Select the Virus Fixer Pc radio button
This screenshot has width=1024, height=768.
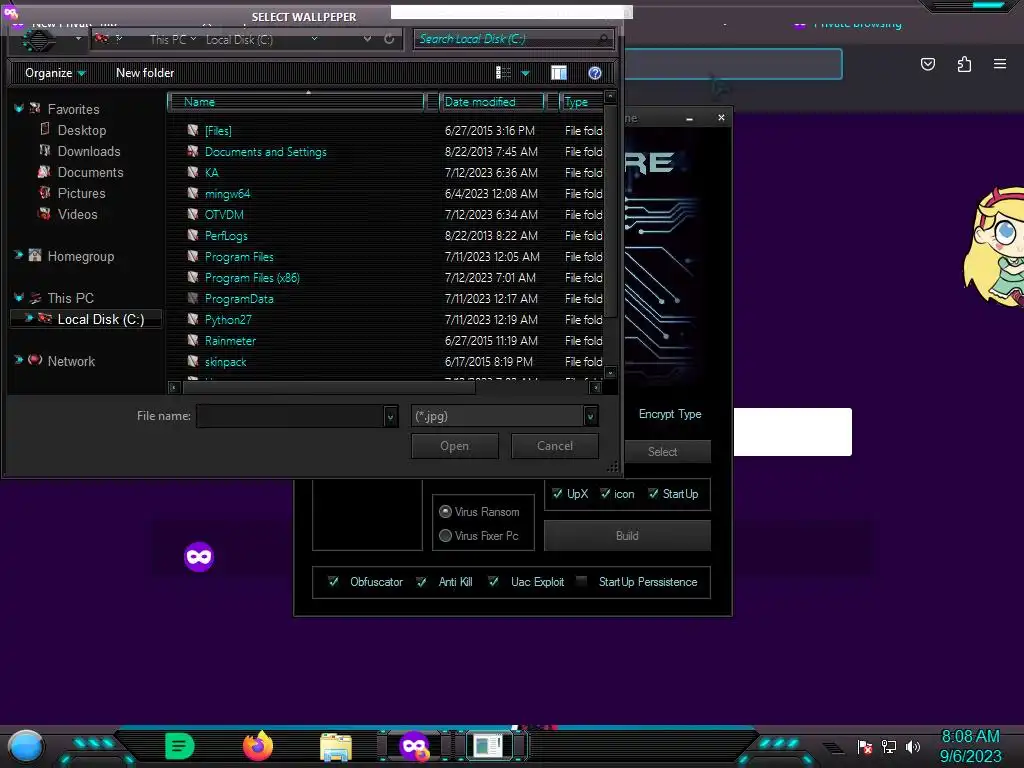[445, 536]
